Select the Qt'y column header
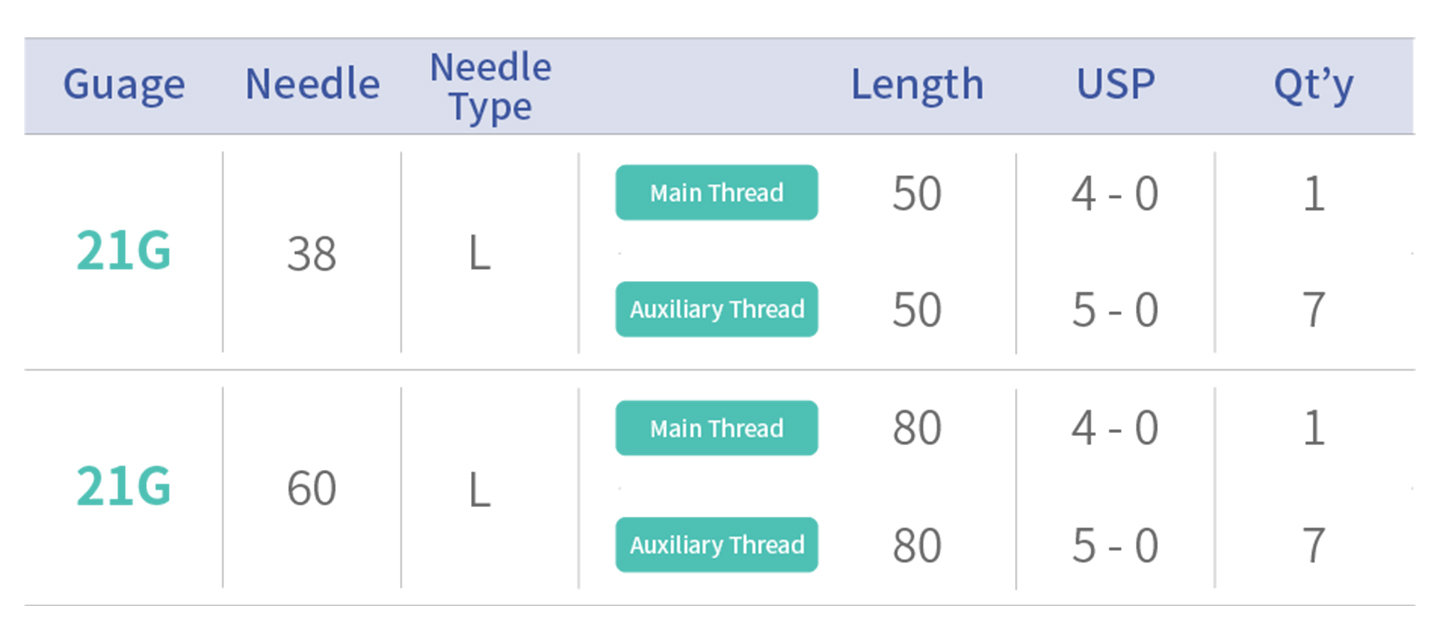 click(1313, 85)
